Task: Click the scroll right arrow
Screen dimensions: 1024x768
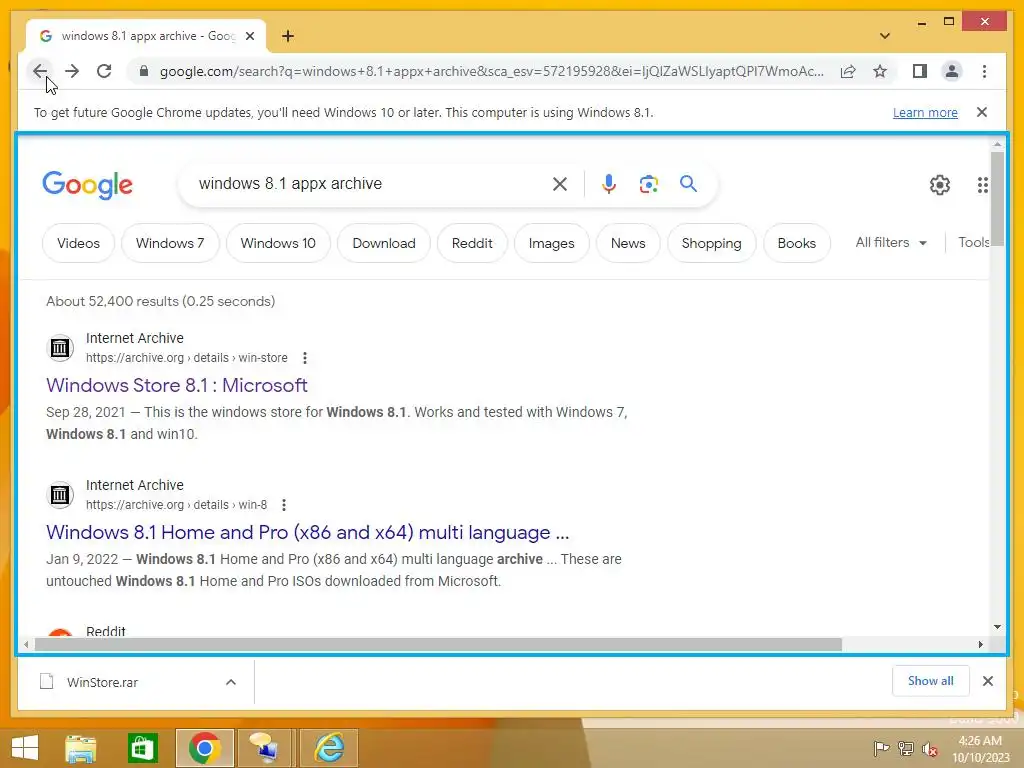Action: [x=980, y=645]
